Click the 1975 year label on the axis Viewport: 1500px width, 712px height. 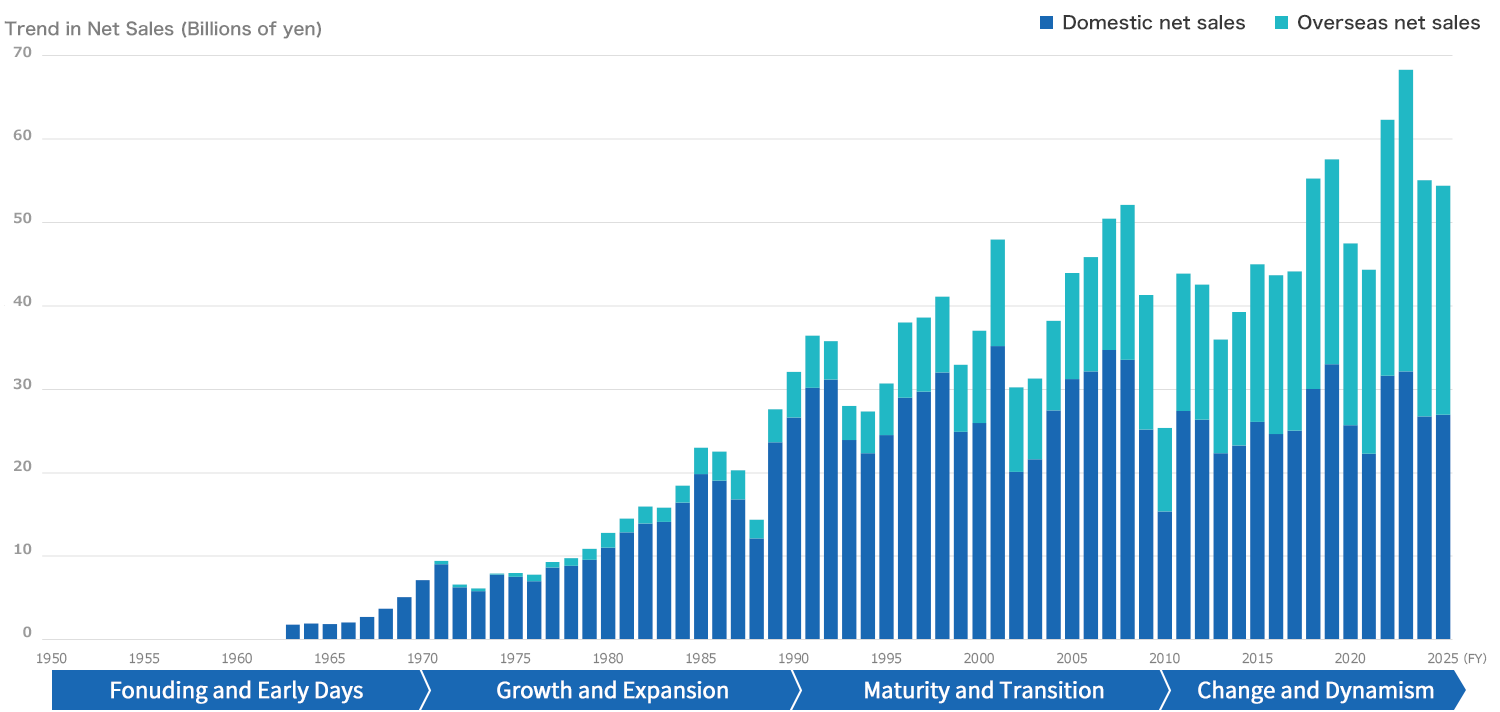(x=515, y=658)
